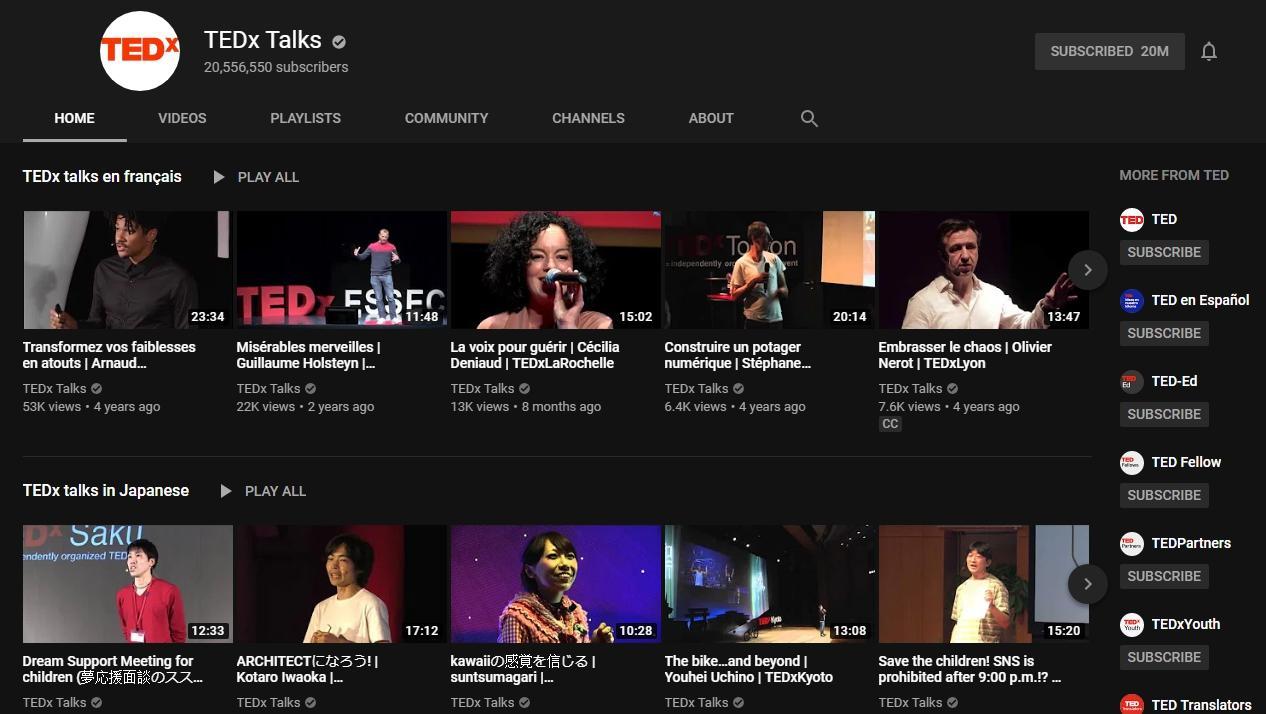
Task: Open the La voix pour guérir thumbnail
Action: click(x=556, y=270)
